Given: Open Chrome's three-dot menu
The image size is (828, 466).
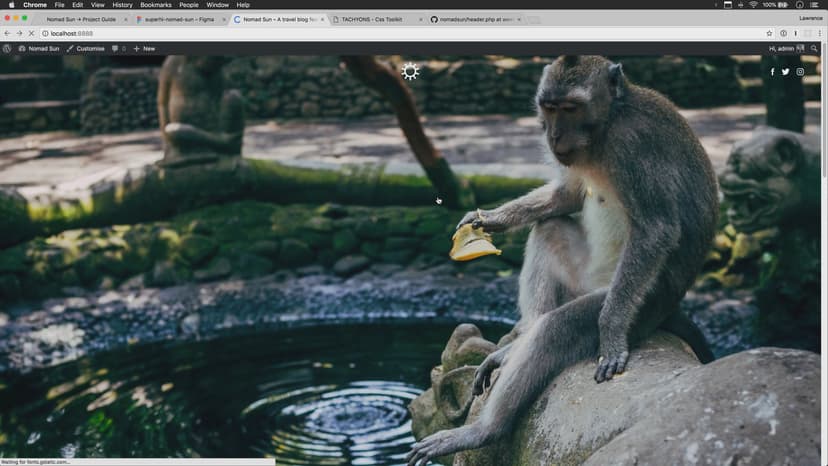Looking at the screenshot, I should point(818,33).
